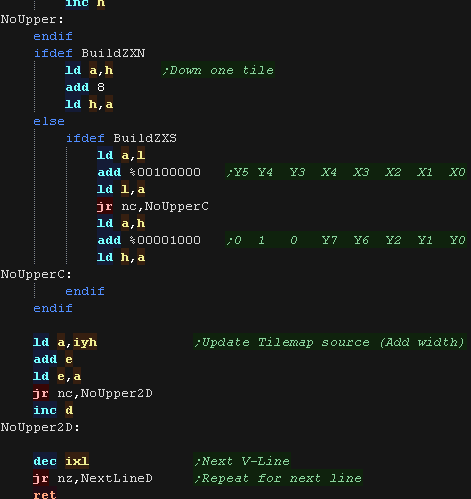471x499 pixels.
Task: Click the NoUpper: label line
Action: pos(32,20)
